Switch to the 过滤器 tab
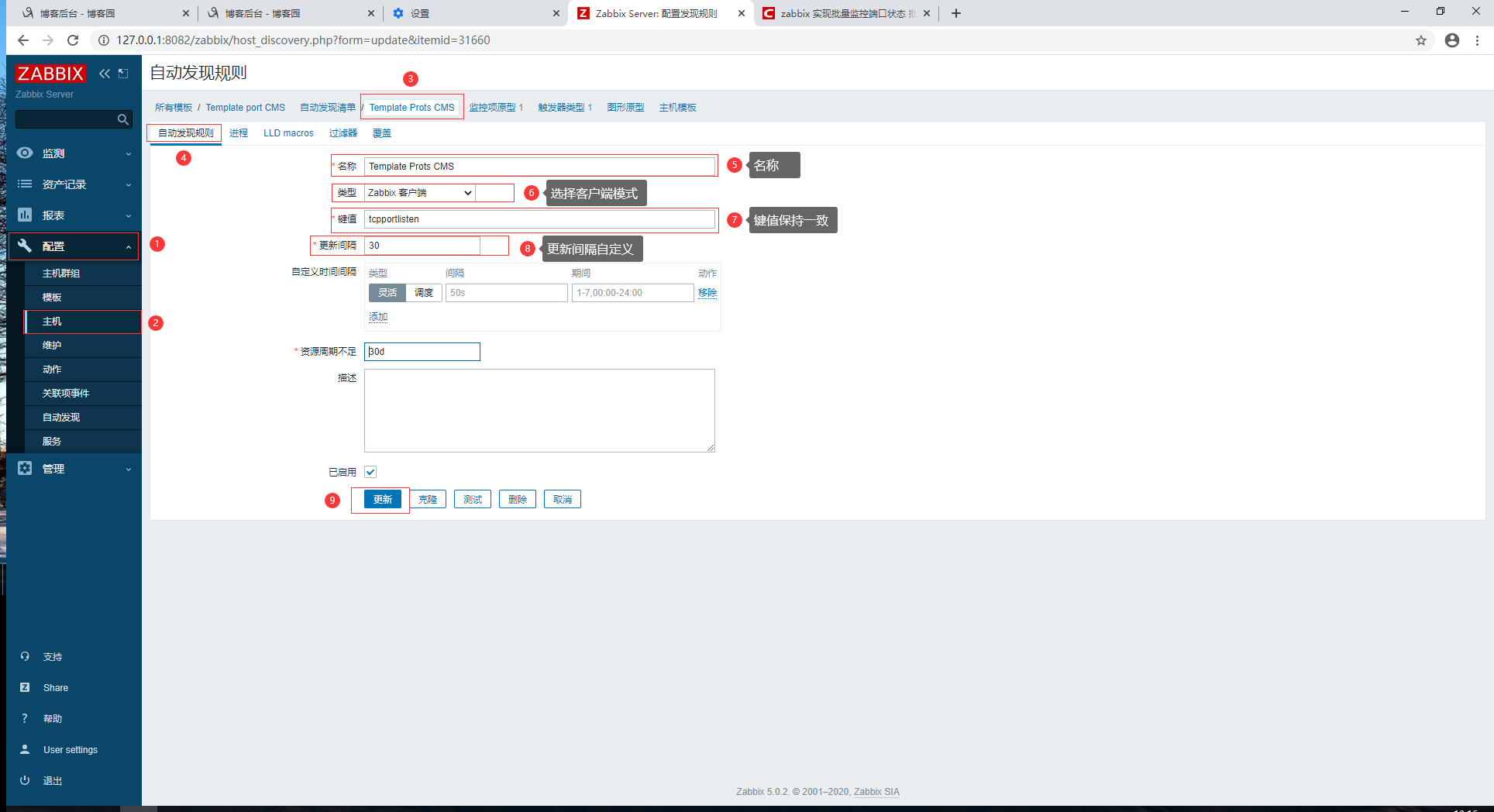The image size is (1494, 812). [343, 133]
